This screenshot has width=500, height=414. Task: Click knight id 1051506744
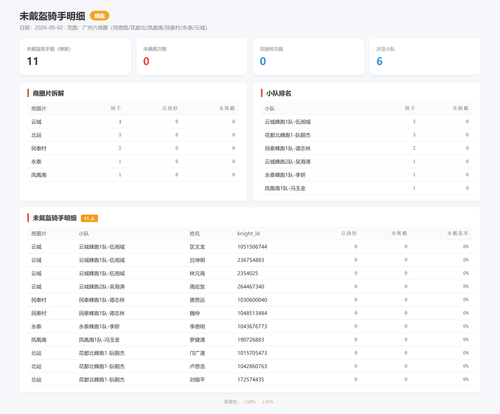[x=252, y=247]
